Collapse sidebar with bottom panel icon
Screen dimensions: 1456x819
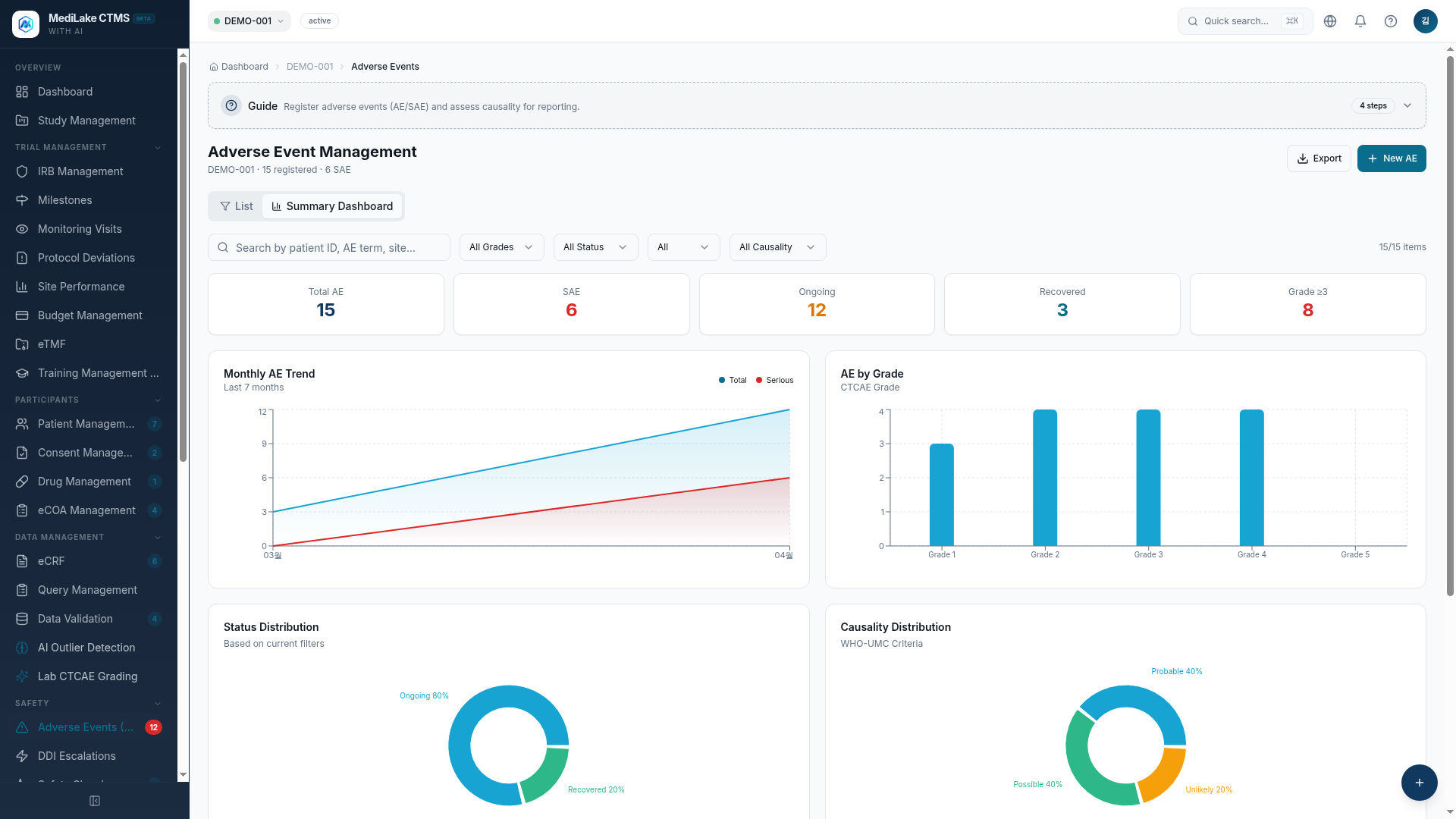point(95,801)
